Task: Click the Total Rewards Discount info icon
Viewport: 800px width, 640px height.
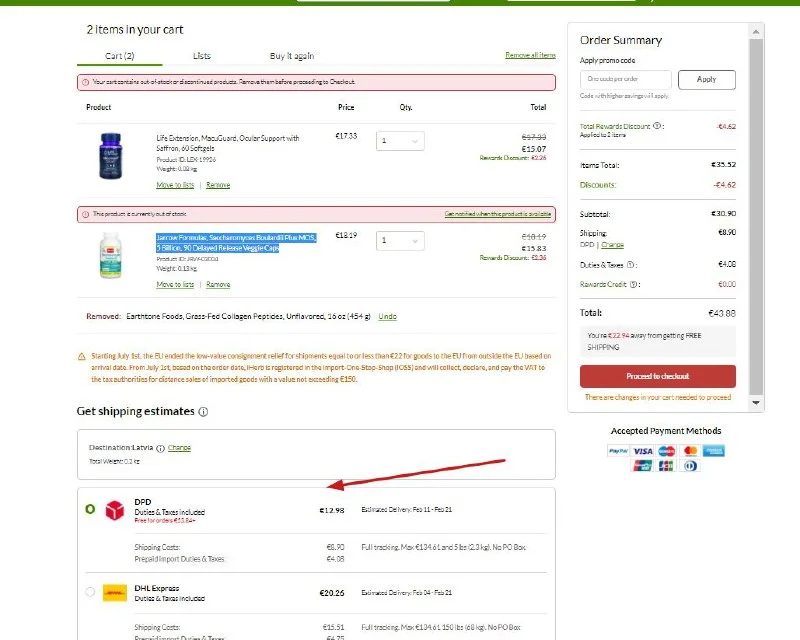Action: coord(658,126)
